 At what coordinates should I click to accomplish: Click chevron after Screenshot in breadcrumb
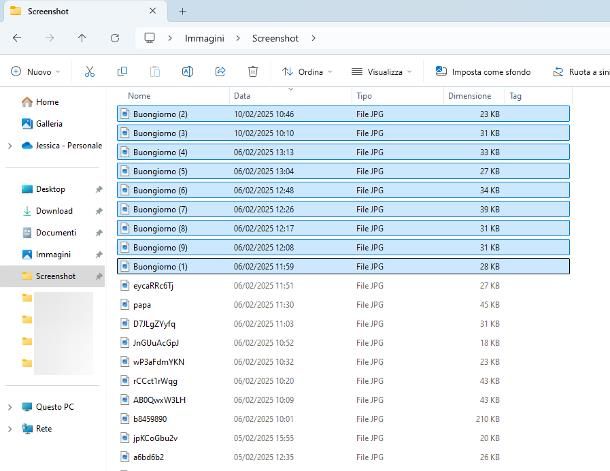[313, 38]
